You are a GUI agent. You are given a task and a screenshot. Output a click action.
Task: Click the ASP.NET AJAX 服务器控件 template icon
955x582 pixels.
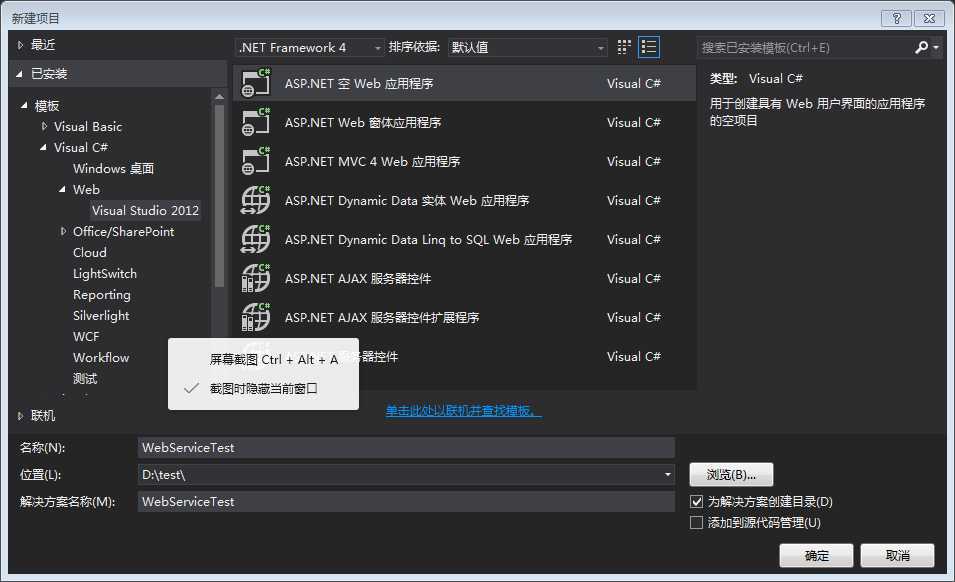[x=256, y=278]
